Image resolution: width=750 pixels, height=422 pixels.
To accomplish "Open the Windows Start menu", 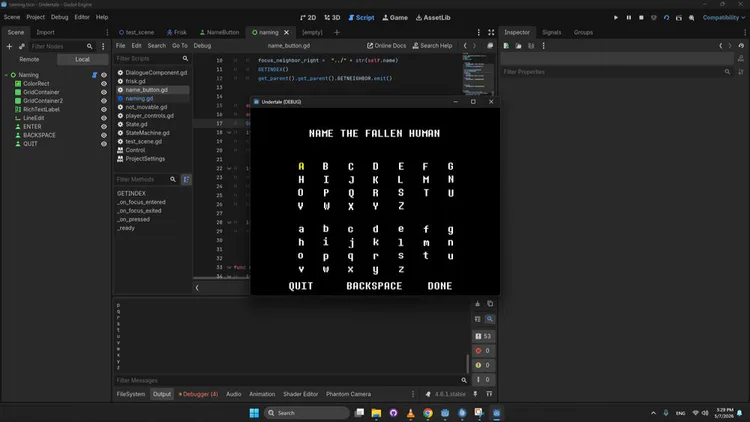I will [254, 413].
